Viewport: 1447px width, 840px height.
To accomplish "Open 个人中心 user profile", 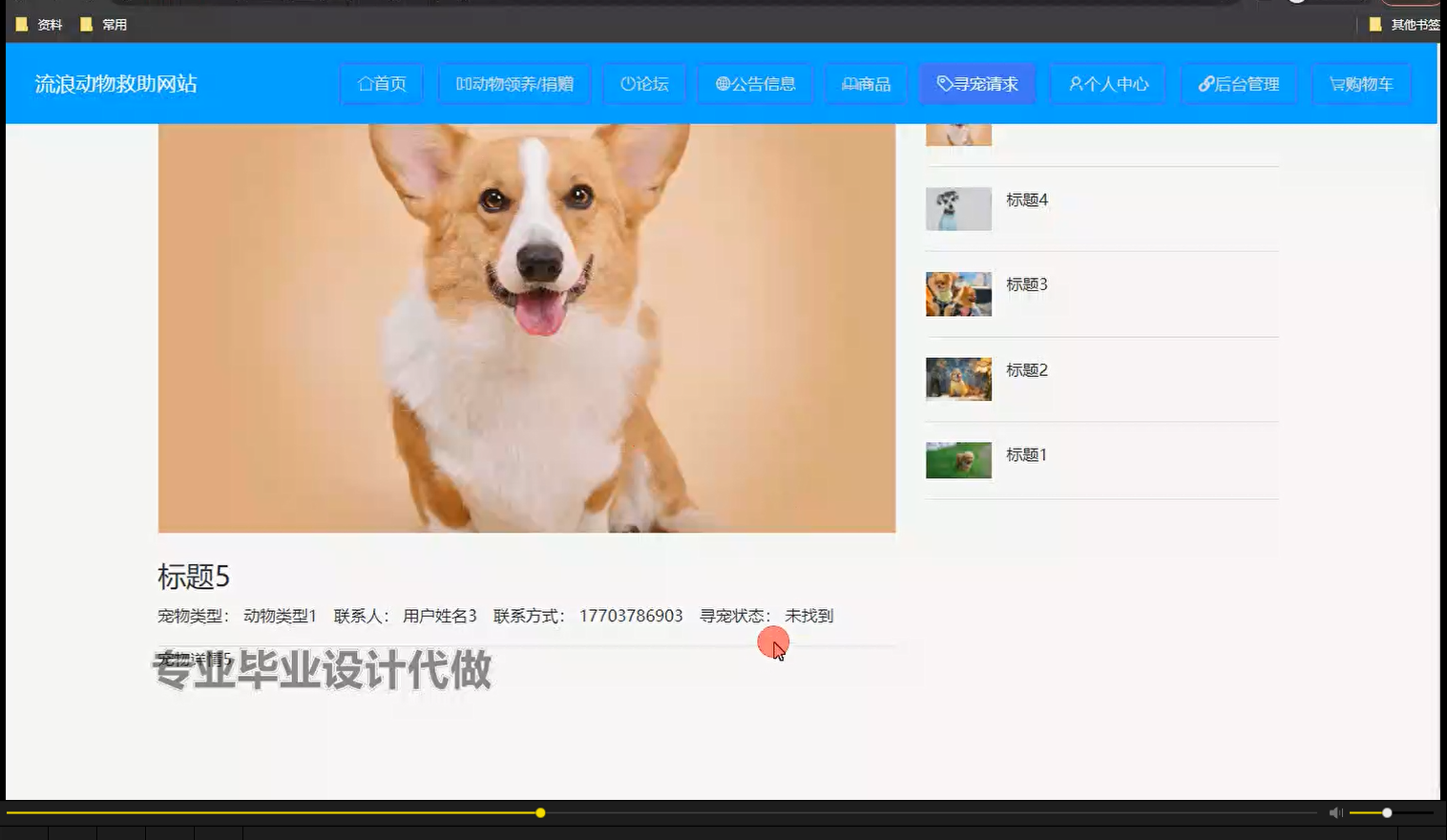I will click(1107, 83).
